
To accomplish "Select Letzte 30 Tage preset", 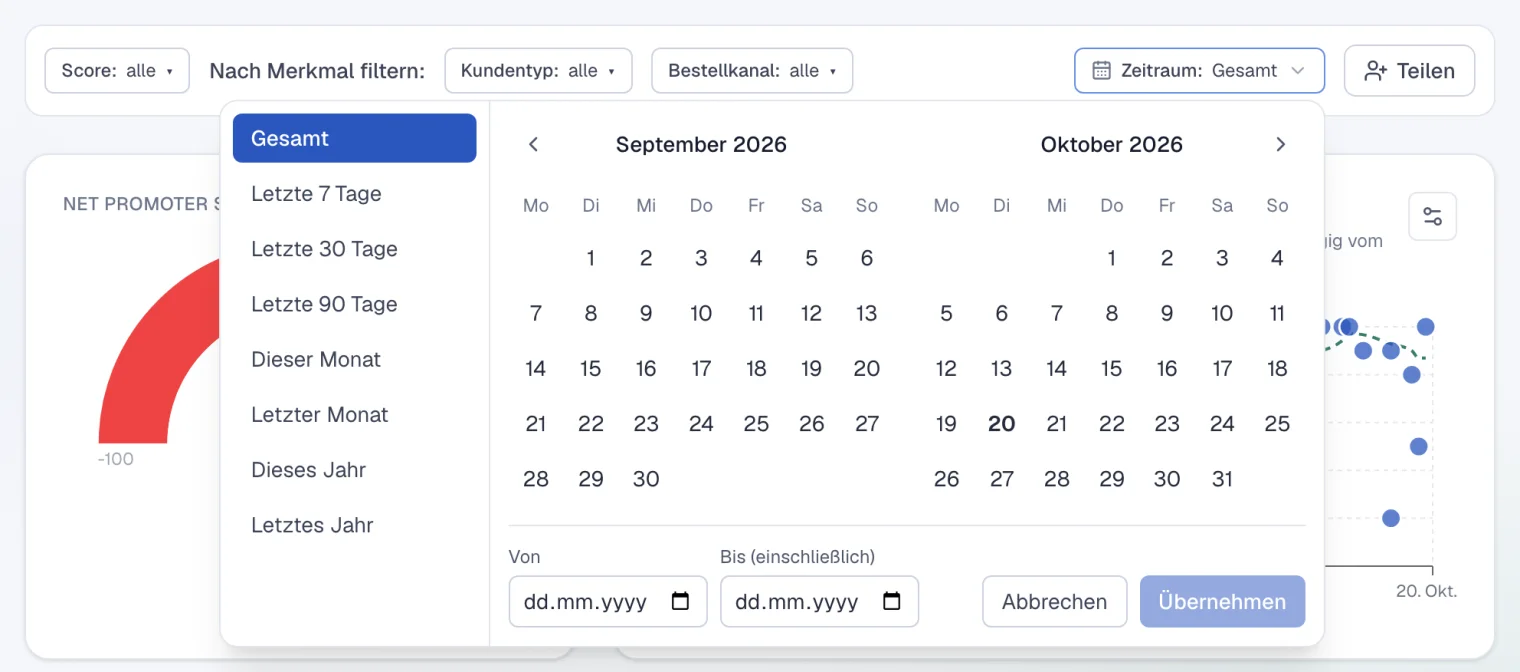I will click(354, 249).
